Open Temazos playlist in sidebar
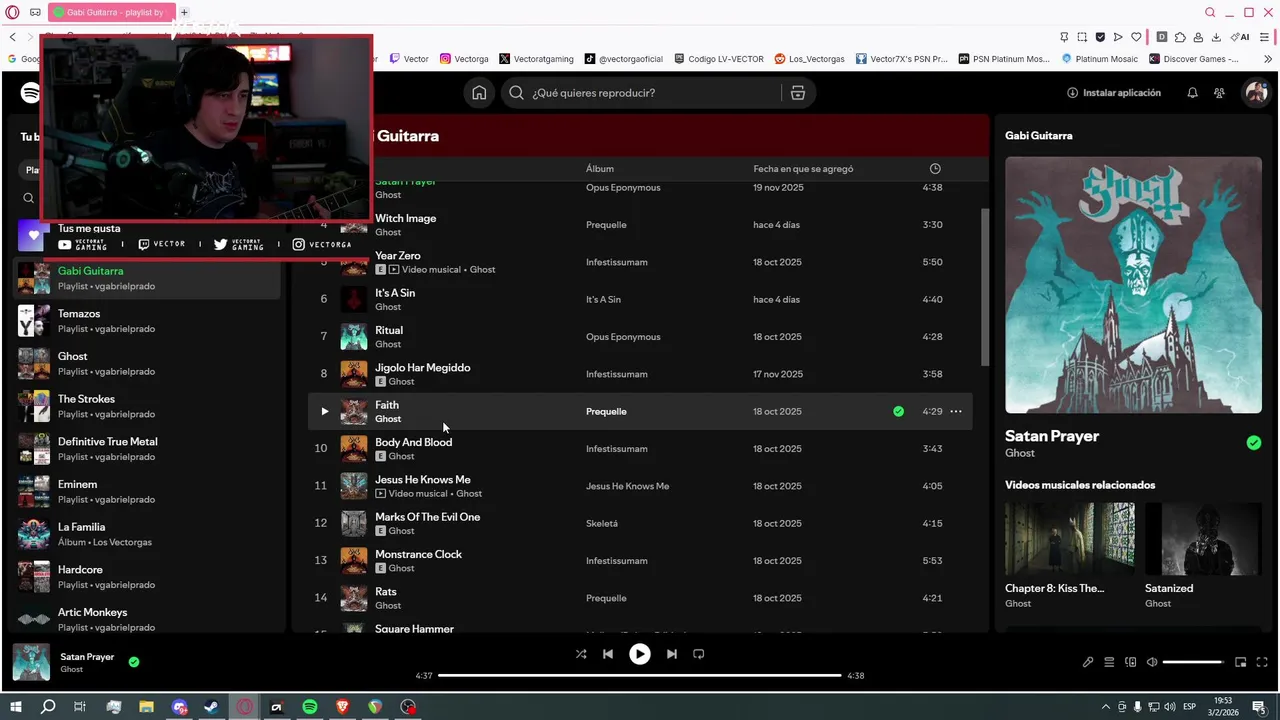The image size is (1280, 720). [x=148, y=321]
